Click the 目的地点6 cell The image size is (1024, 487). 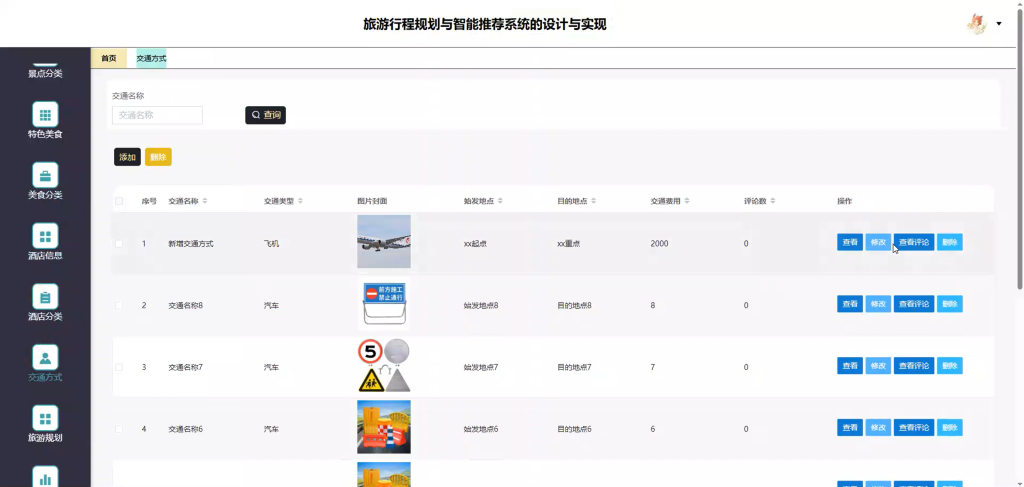click(x=574, y=429)
